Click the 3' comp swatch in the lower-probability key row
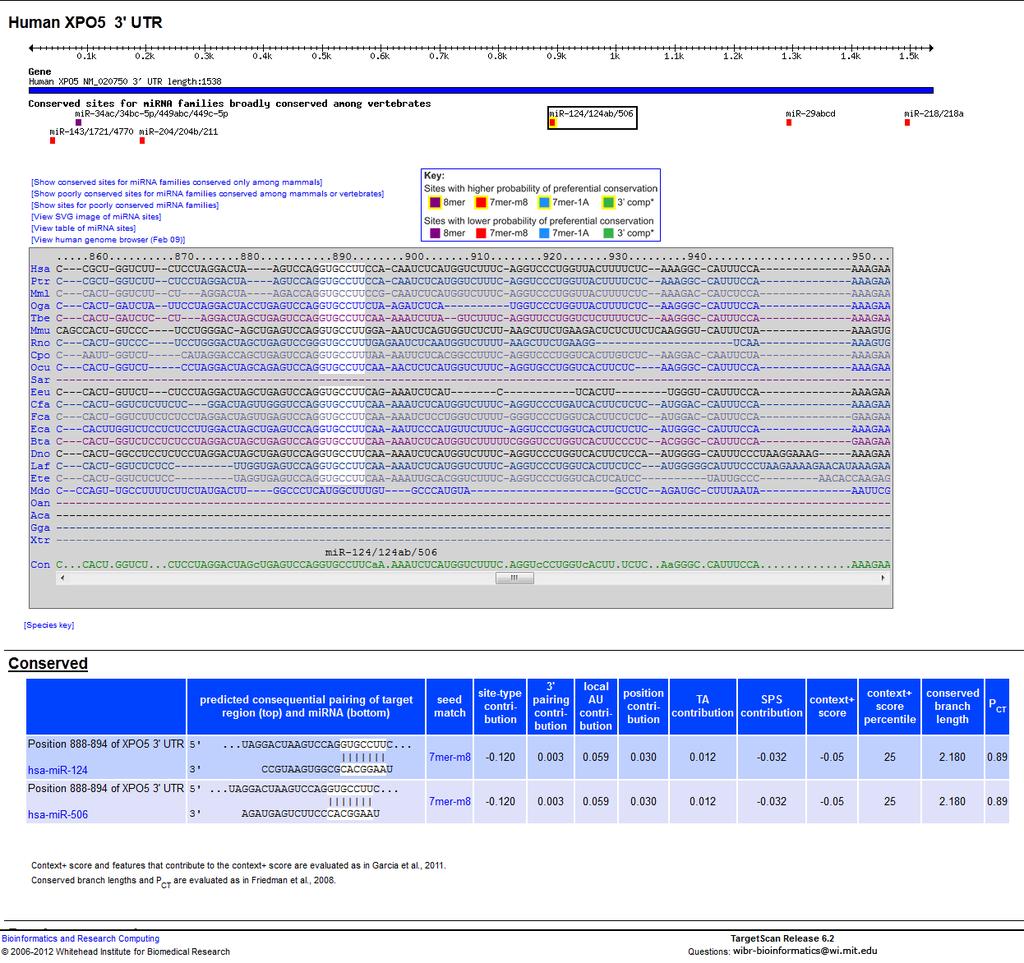This screenshot has width=1024, height=963. [x=609, y=233]
